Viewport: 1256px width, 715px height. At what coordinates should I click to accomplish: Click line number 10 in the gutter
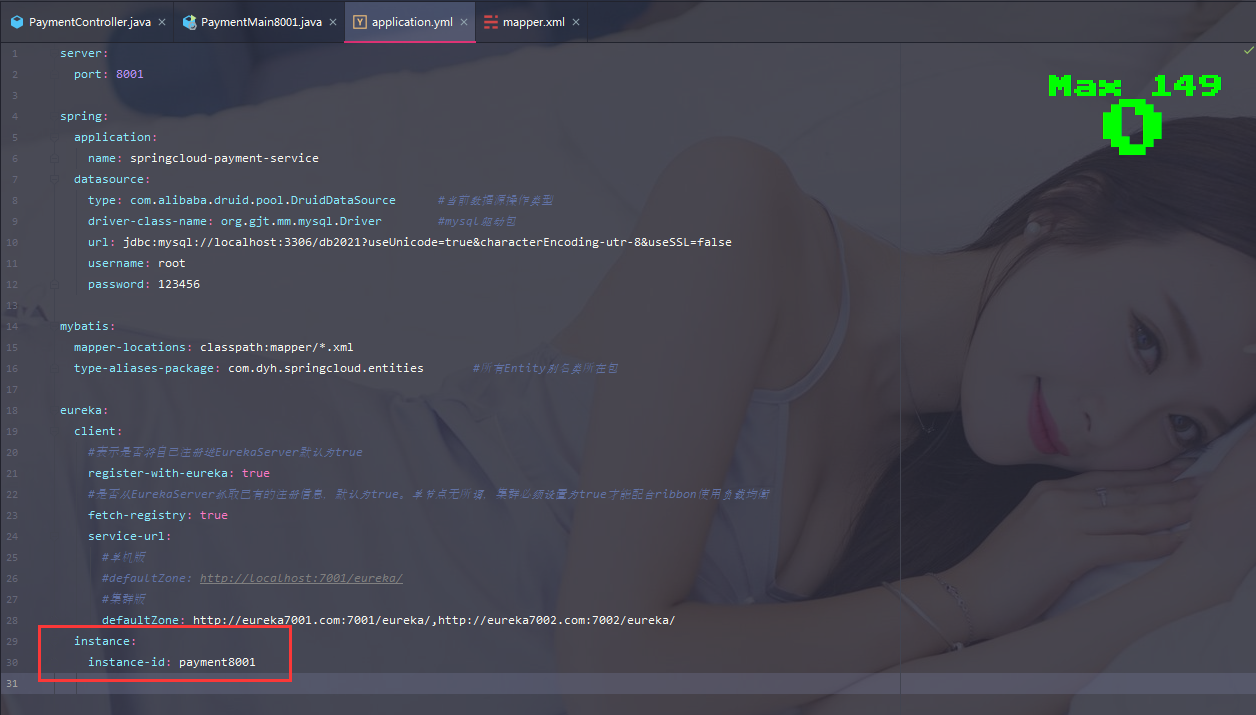[x=10, y=241]
